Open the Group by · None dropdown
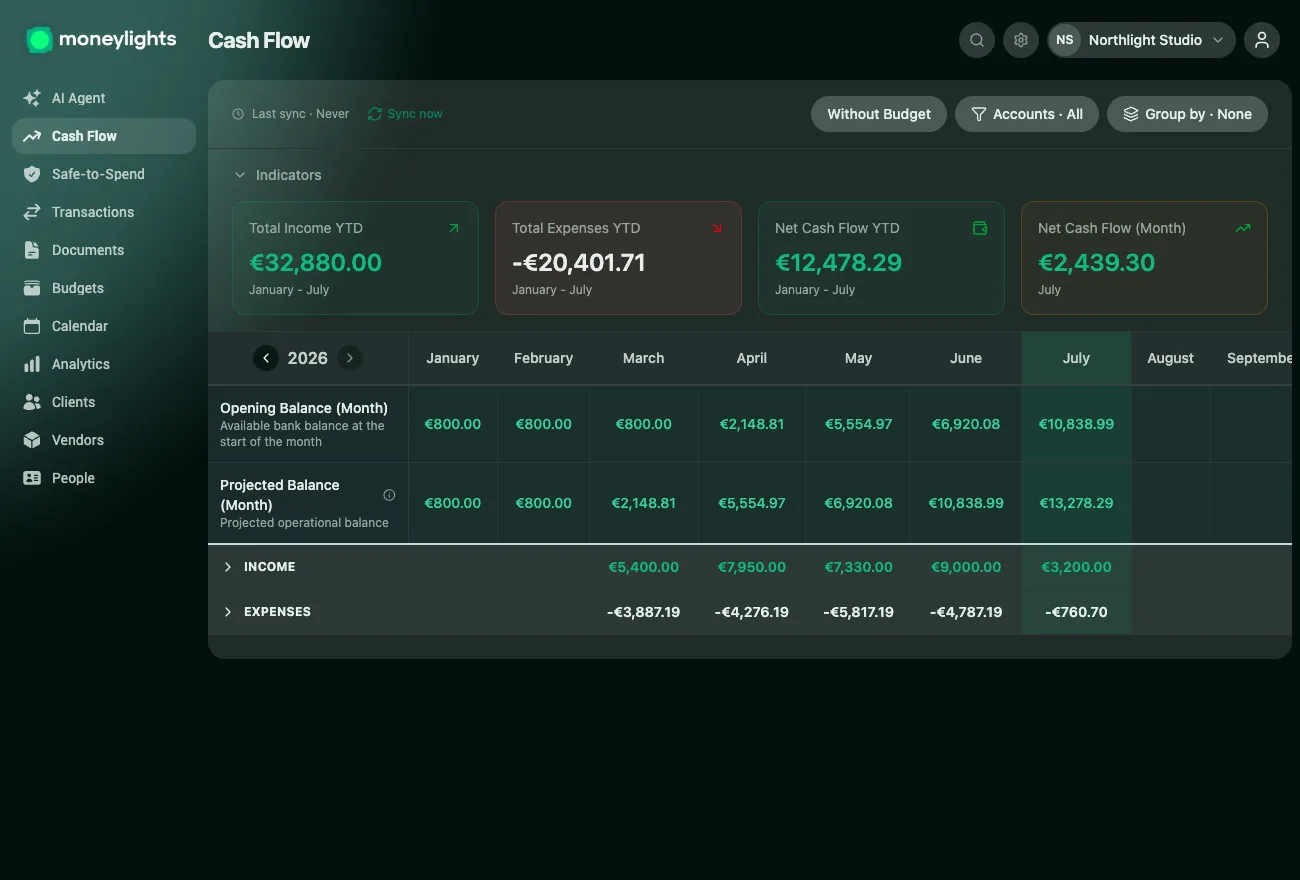 1187,114
